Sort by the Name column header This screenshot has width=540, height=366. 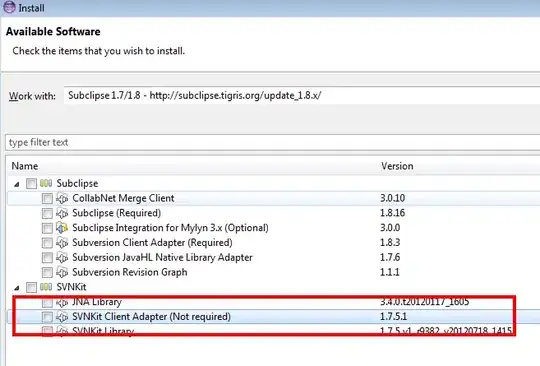point(25,166)
